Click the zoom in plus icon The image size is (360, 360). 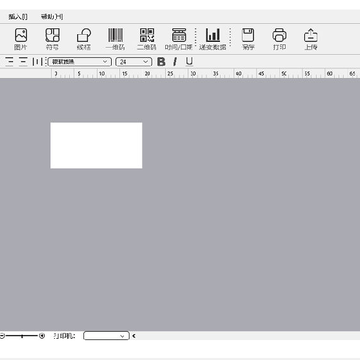(x=42, y=336)
